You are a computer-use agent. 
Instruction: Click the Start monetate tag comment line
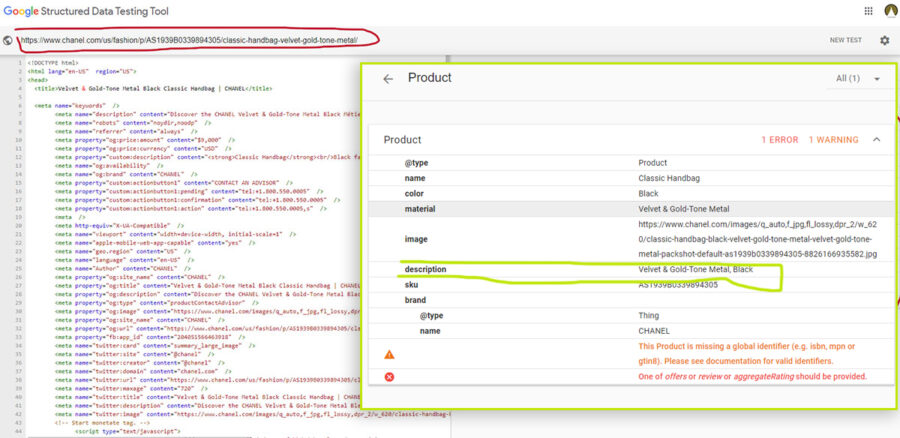pyautogui.click(x=102, y=422)
